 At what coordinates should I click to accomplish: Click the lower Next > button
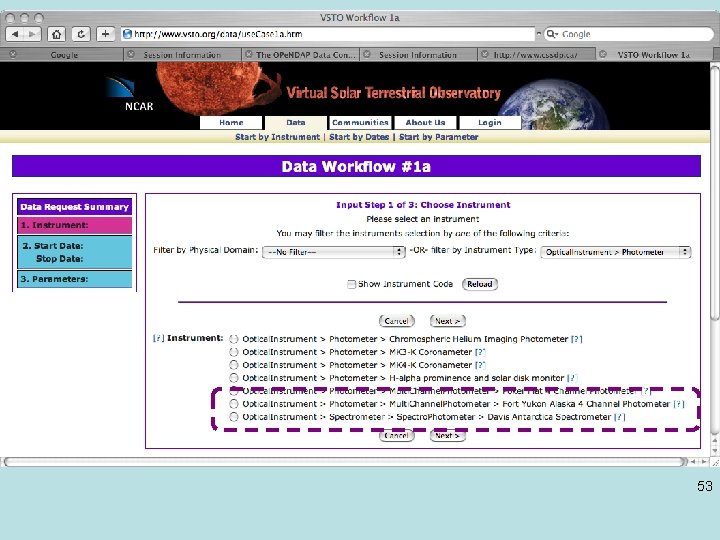click(x=448, y=435)
